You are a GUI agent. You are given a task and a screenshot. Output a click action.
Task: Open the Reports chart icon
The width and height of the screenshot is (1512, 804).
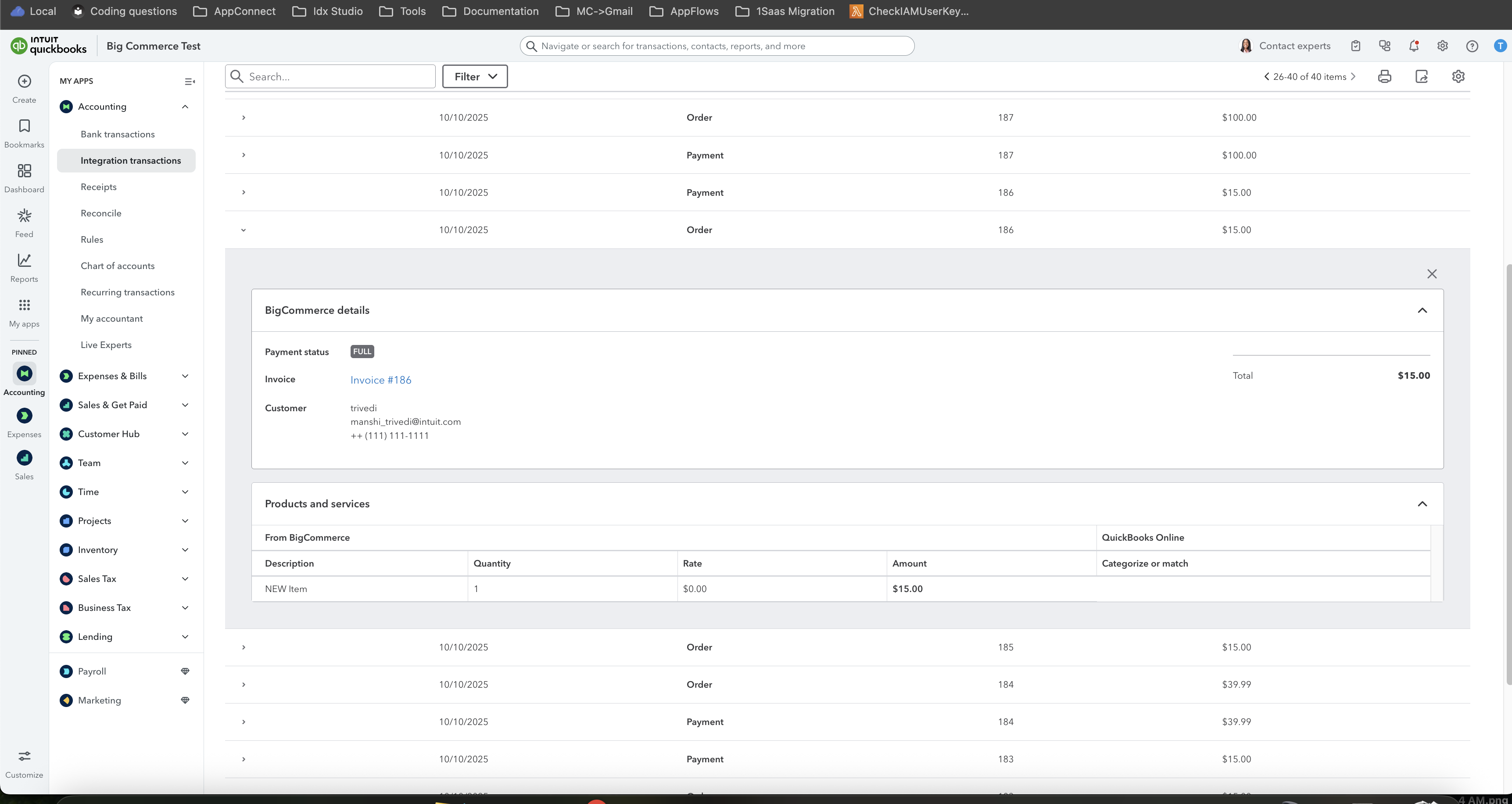pos(24,260)
